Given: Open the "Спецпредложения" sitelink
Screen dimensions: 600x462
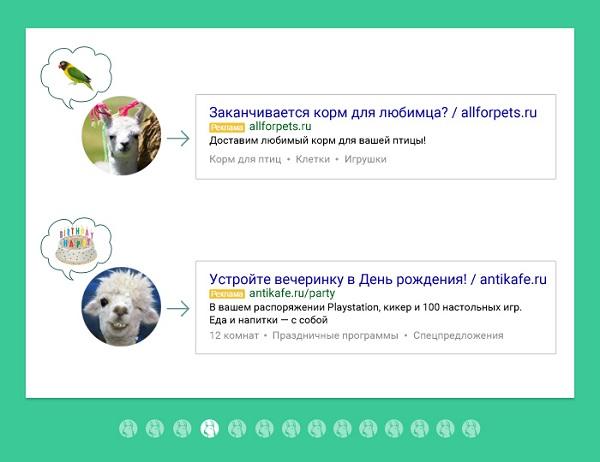Looking at the screenshot, I should point(458,336).
